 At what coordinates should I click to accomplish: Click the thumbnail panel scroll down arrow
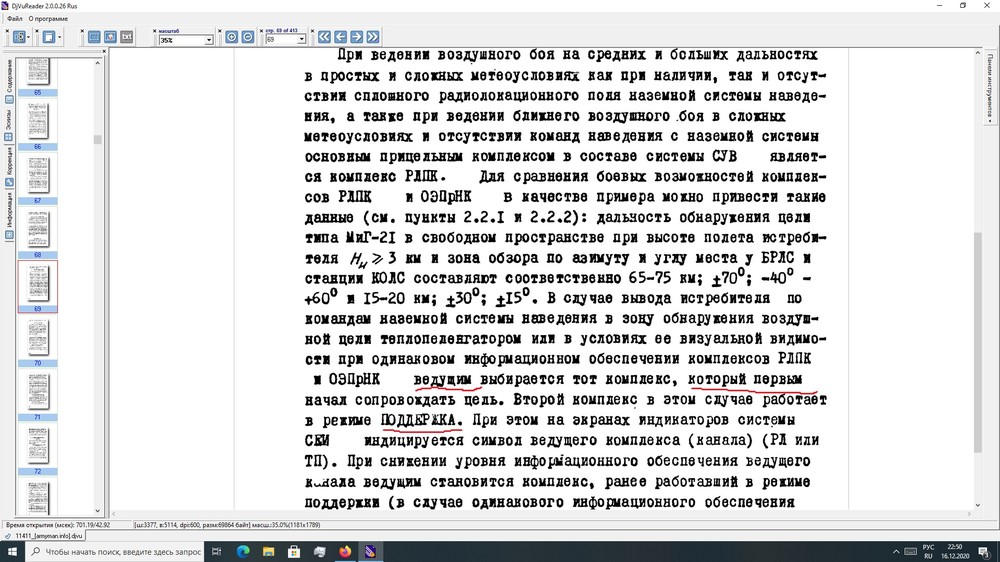98,510
